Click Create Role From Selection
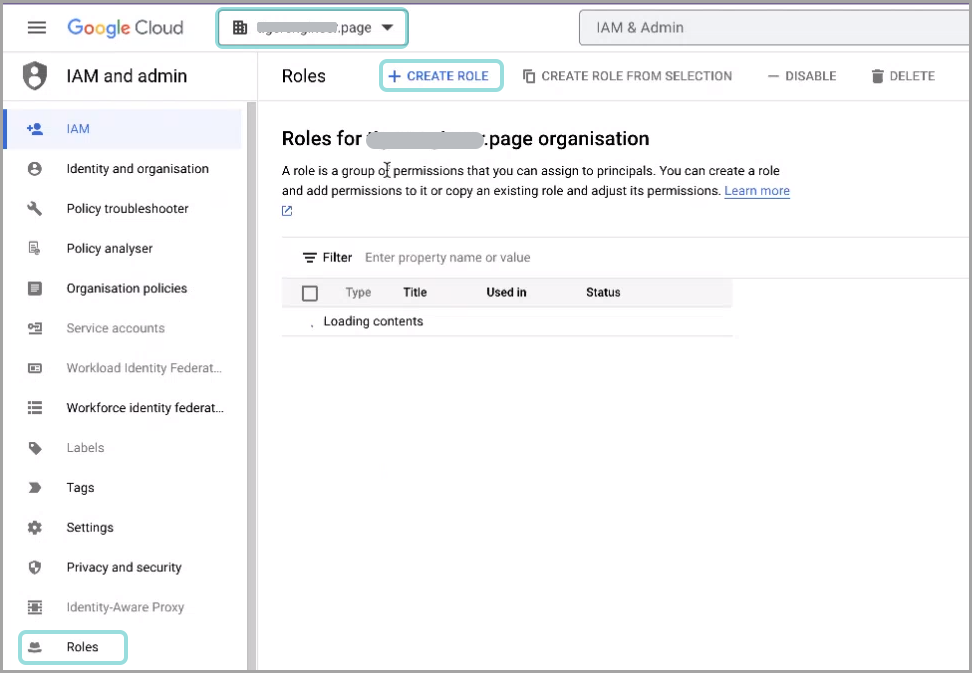972x673 pixels. (627, 76)
